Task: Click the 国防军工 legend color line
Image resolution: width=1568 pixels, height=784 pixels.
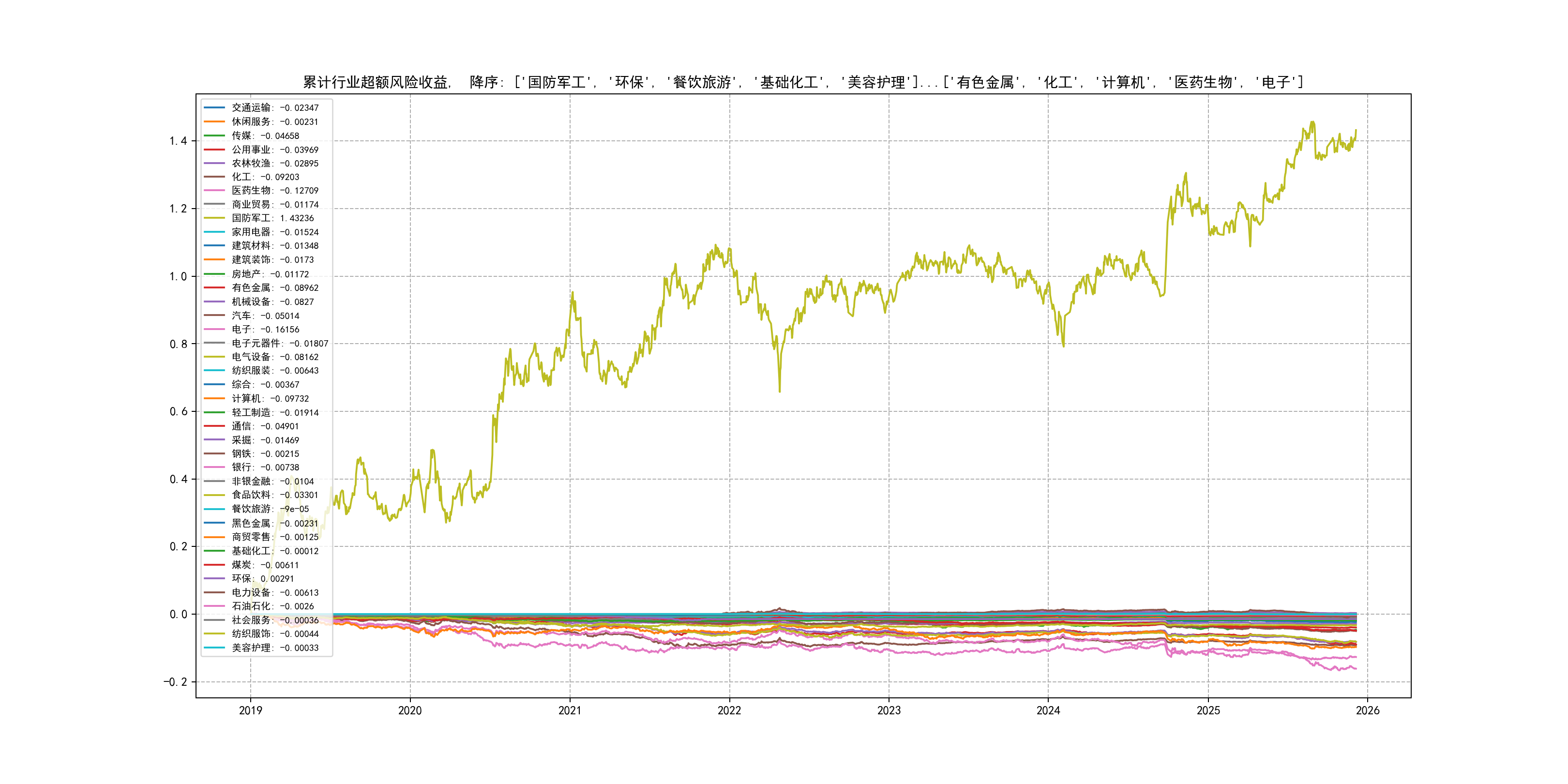Action: 214,218
